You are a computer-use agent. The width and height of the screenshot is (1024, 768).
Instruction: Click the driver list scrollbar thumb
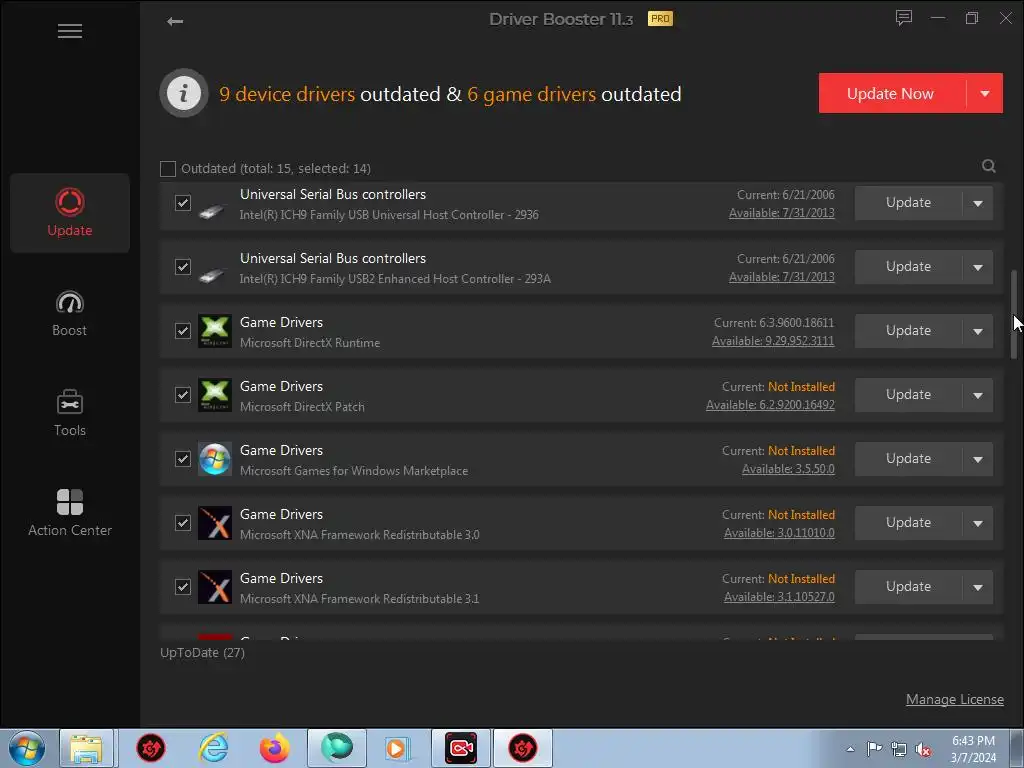(x=1014, y=314)
